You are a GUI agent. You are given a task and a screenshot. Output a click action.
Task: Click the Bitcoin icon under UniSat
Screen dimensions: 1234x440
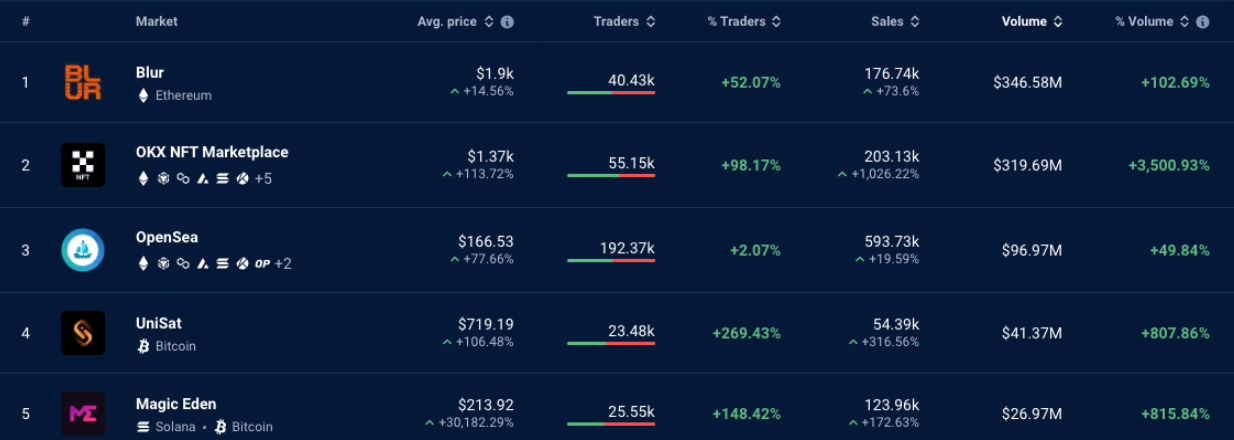[x=143, y=346]
